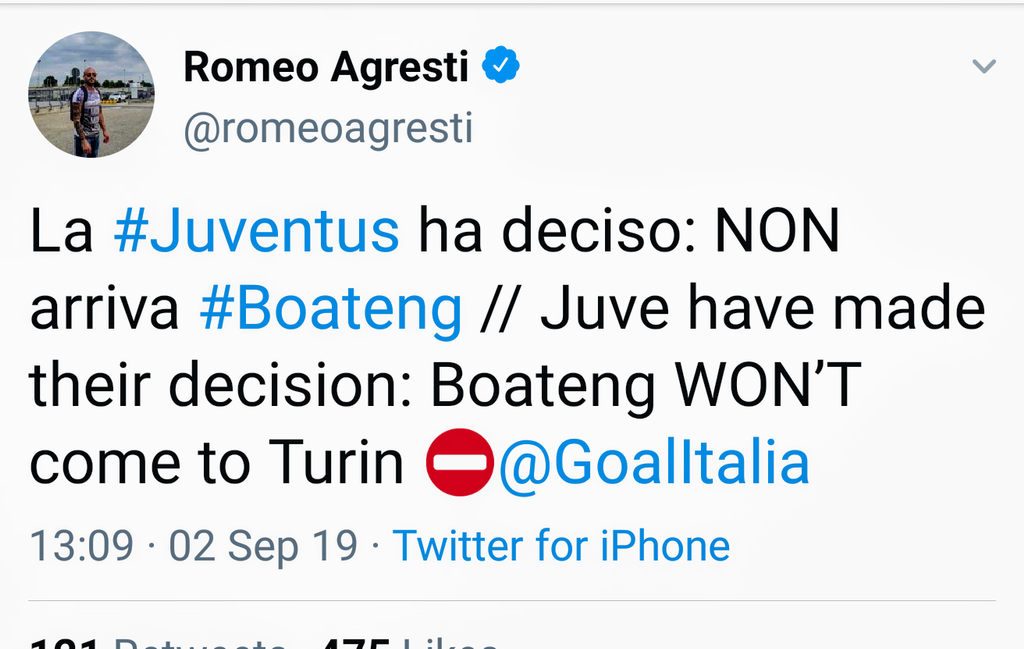Open the Twitter for iPhone source link

(561, 546)
